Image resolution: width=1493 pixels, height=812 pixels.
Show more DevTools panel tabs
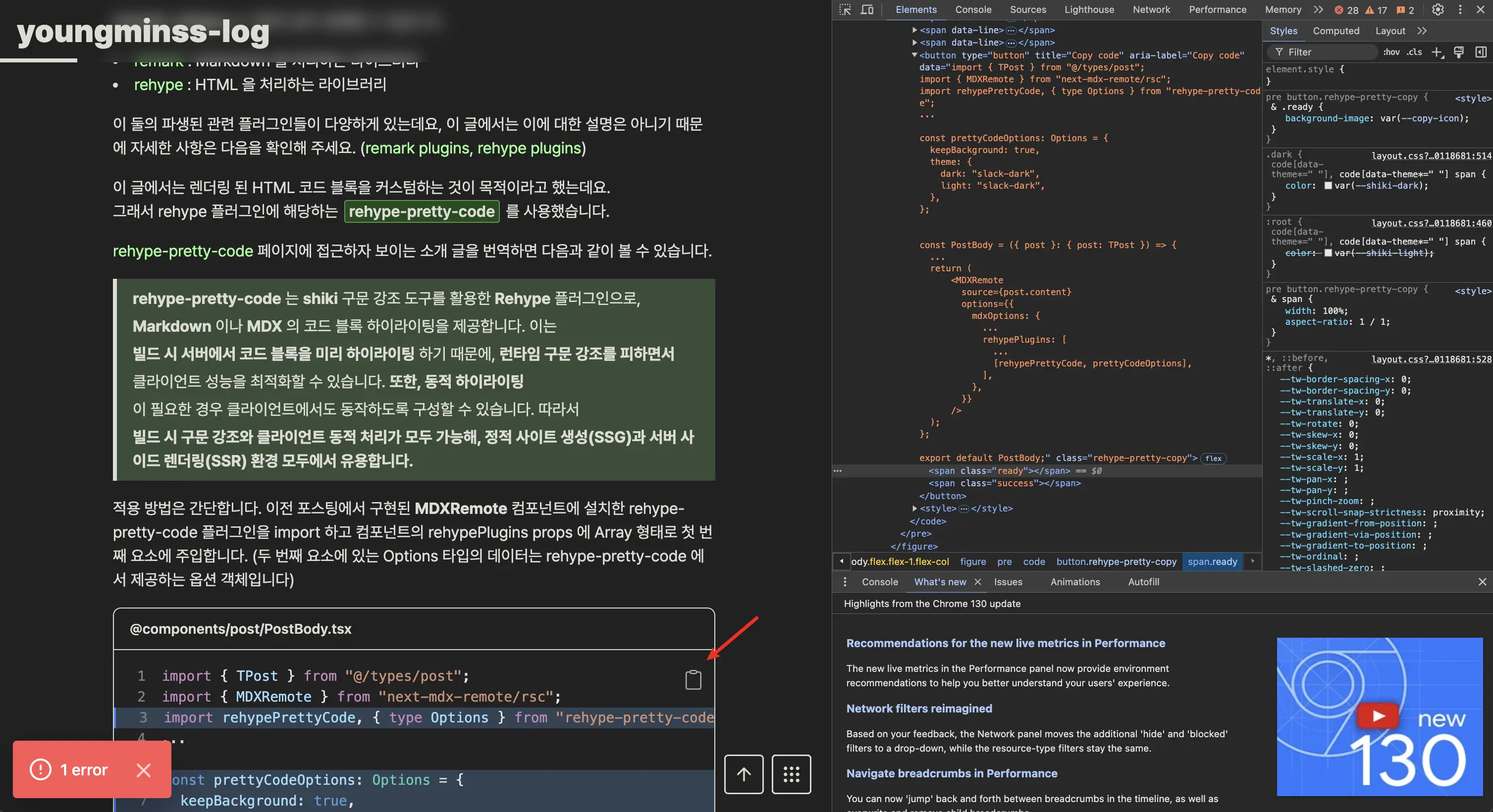(1319, 10)
